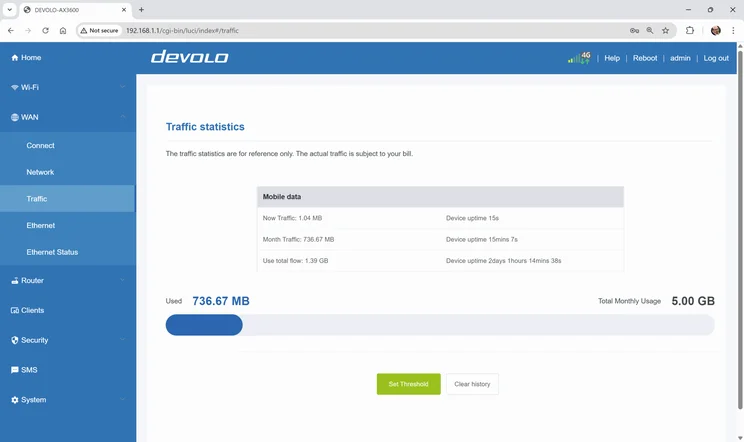
Task: Click the Reboot link in header
Action: pyautogui.click(x=645, y=58)
